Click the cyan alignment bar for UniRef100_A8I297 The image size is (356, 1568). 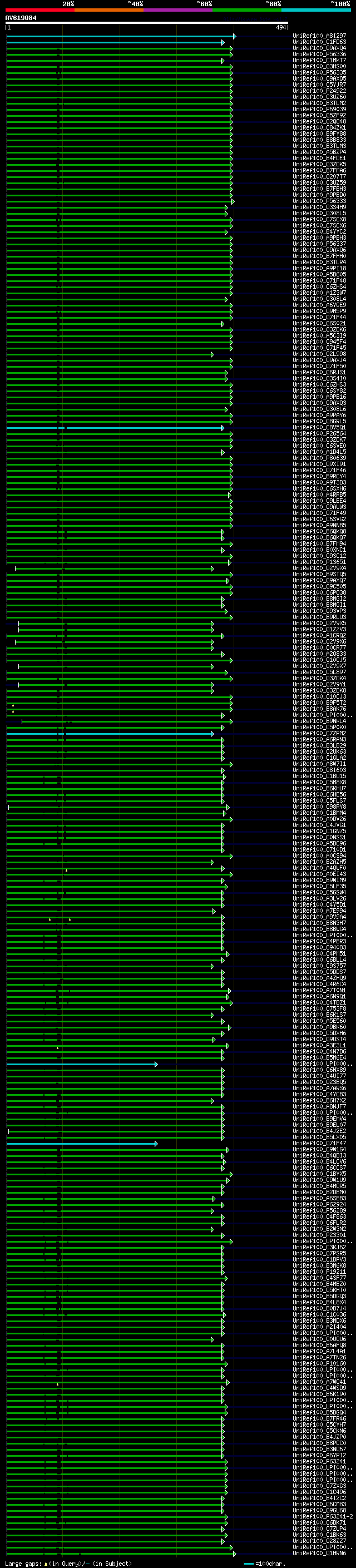(121, 37)
